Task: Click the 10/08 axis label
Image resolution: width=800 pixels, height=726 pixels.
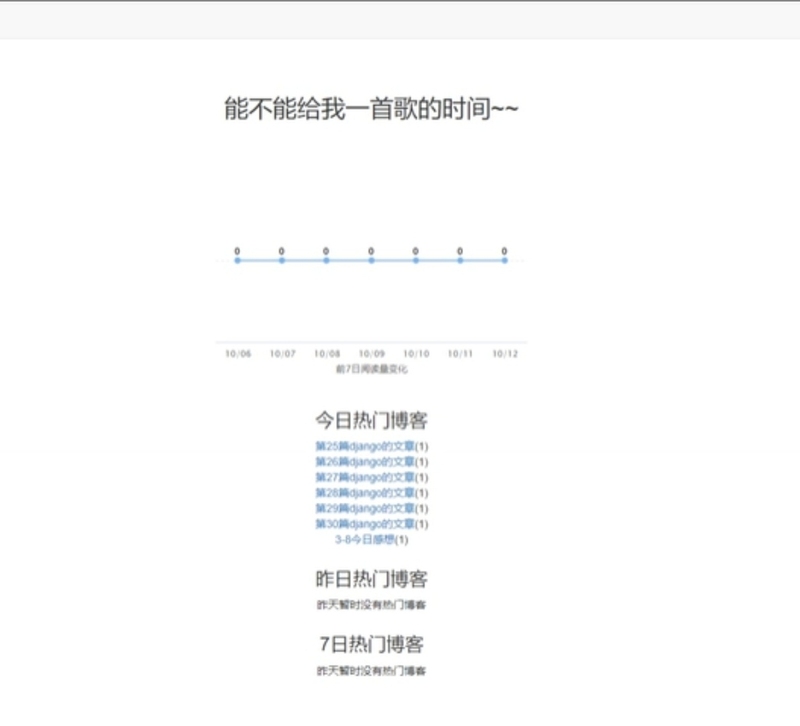Action: coord(327,354)
